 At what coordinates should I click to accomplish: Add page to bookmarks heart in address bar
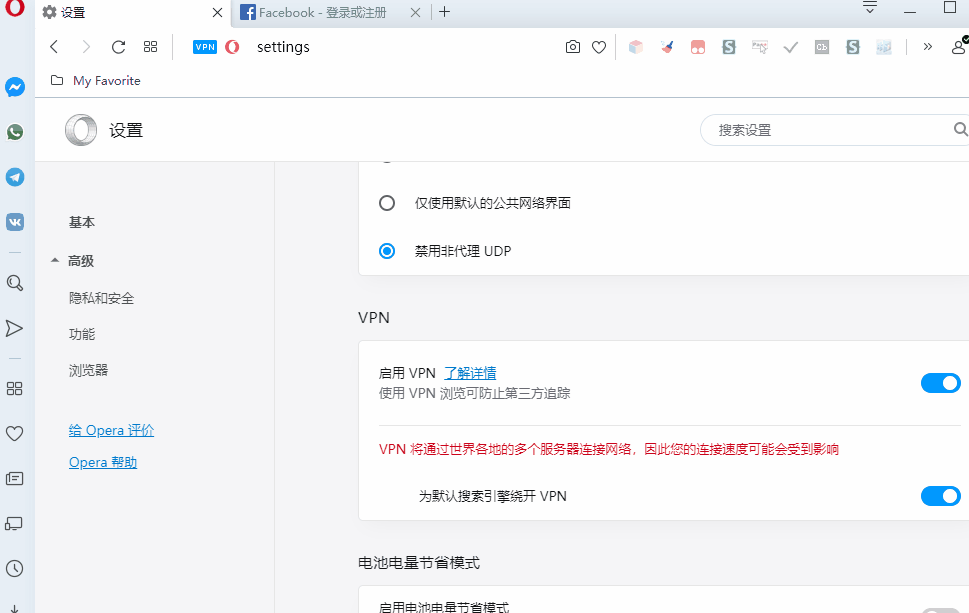(599, 47)
